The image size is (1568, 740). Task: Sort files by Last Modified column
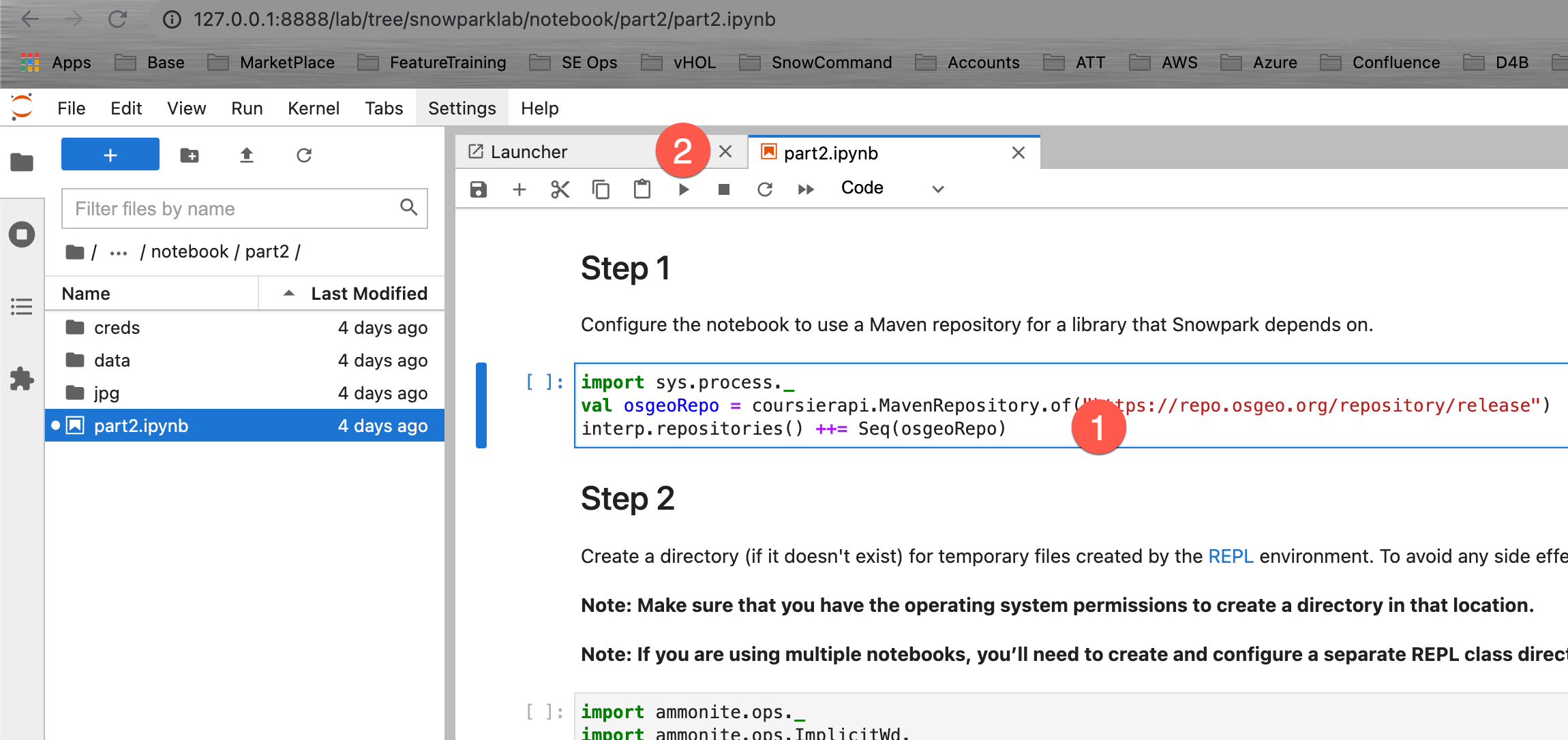(369, 294)
